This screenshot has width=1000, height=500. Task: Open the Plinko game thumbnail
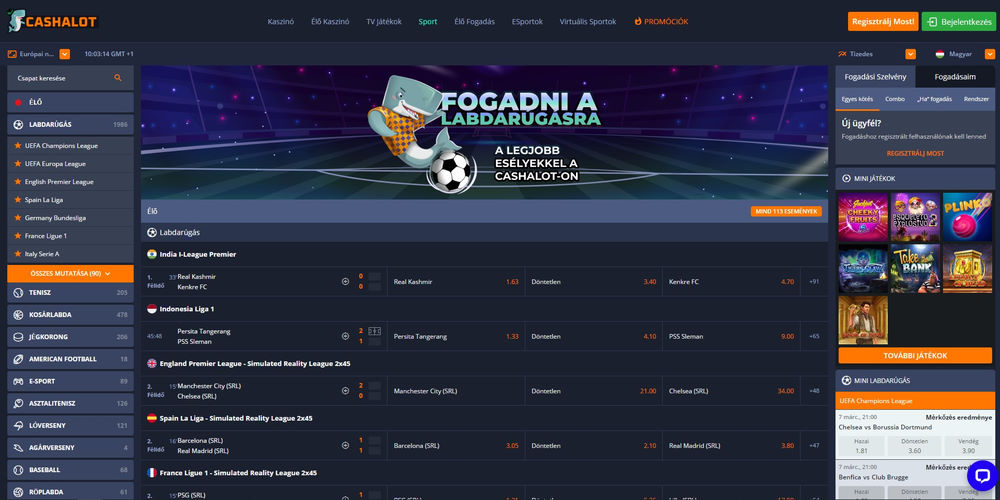tap(967, 217)
